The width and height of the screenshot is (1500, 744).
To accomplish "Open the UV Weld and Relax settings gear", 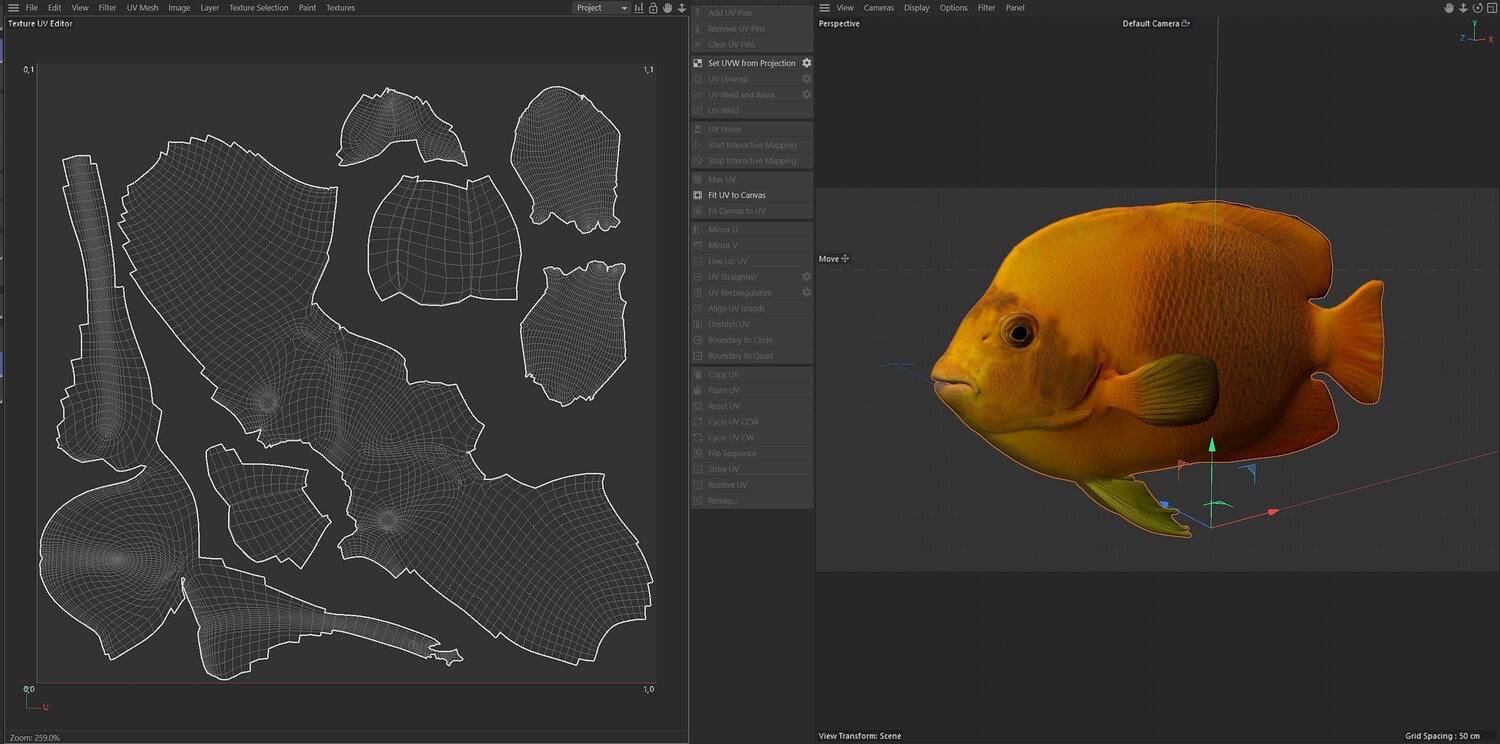I will (807, 95).
